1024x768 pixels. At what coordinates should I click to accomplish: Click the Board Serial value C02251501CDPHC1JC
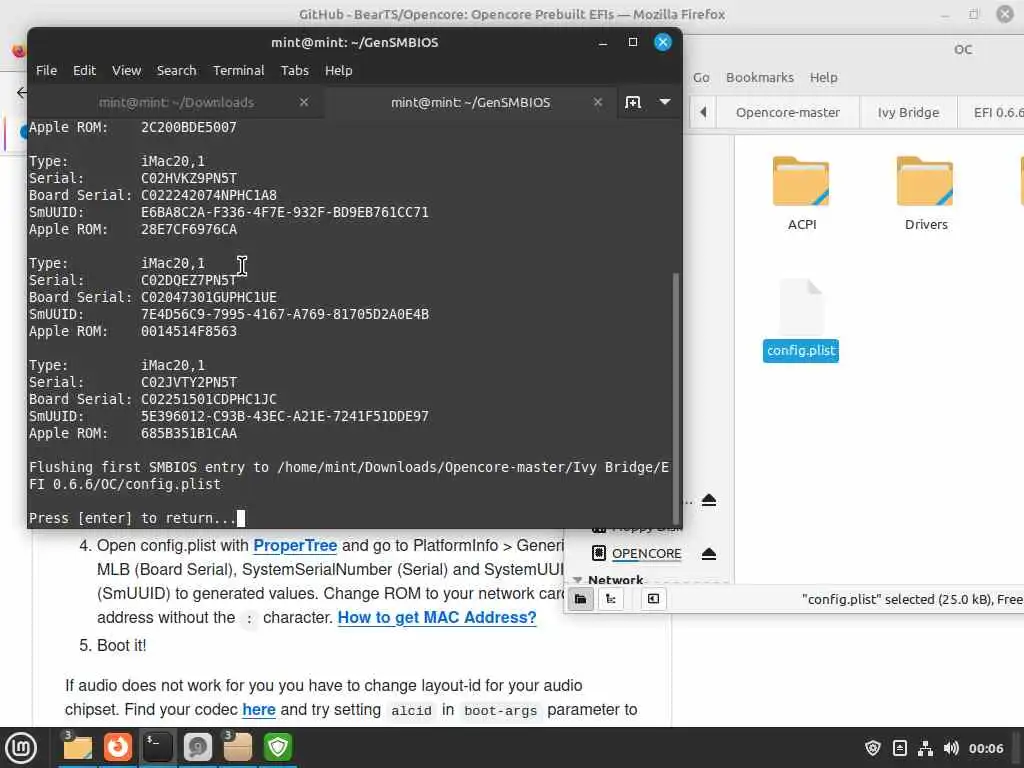[x=208, y=399]
